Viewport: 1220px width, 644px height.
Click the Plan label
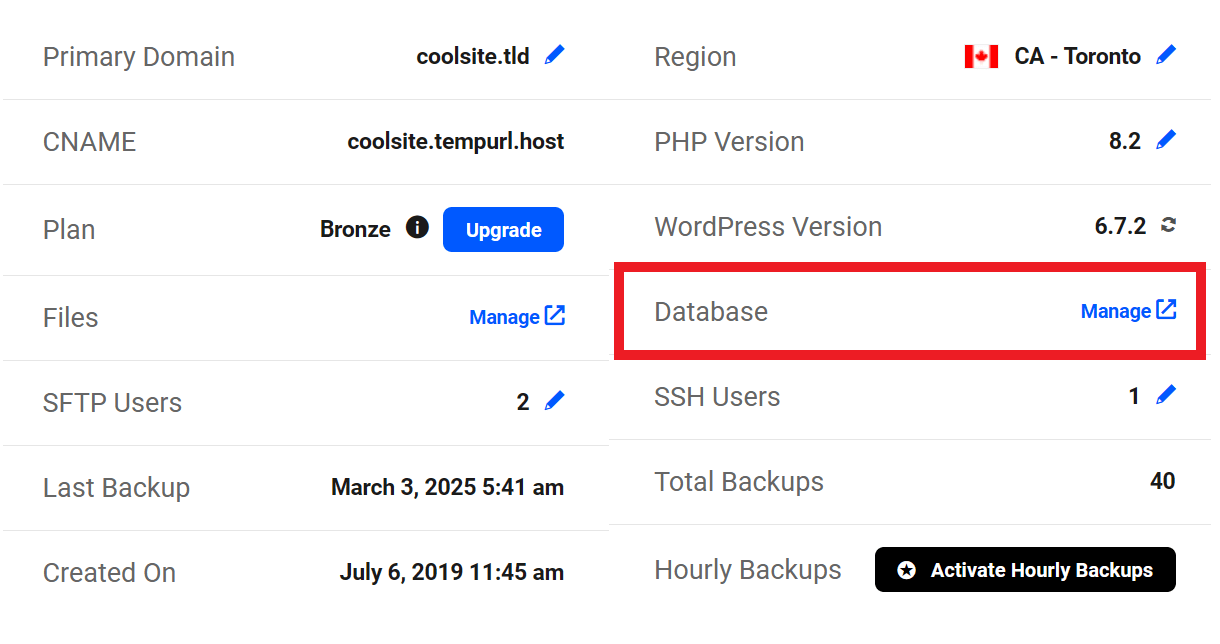[69, 229]
